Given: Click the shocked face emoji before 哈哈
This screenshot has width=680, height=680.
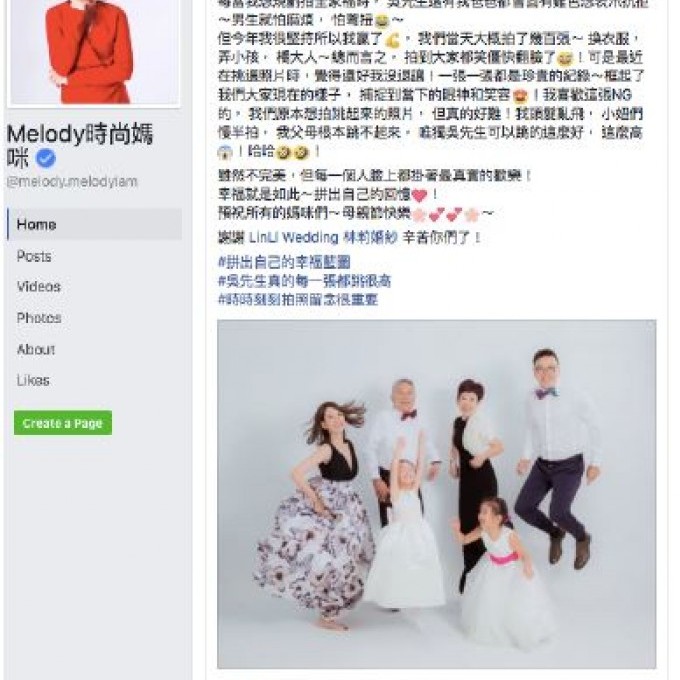Looking at the screenshot, I should pyautogui.click(x=225, y=152).
